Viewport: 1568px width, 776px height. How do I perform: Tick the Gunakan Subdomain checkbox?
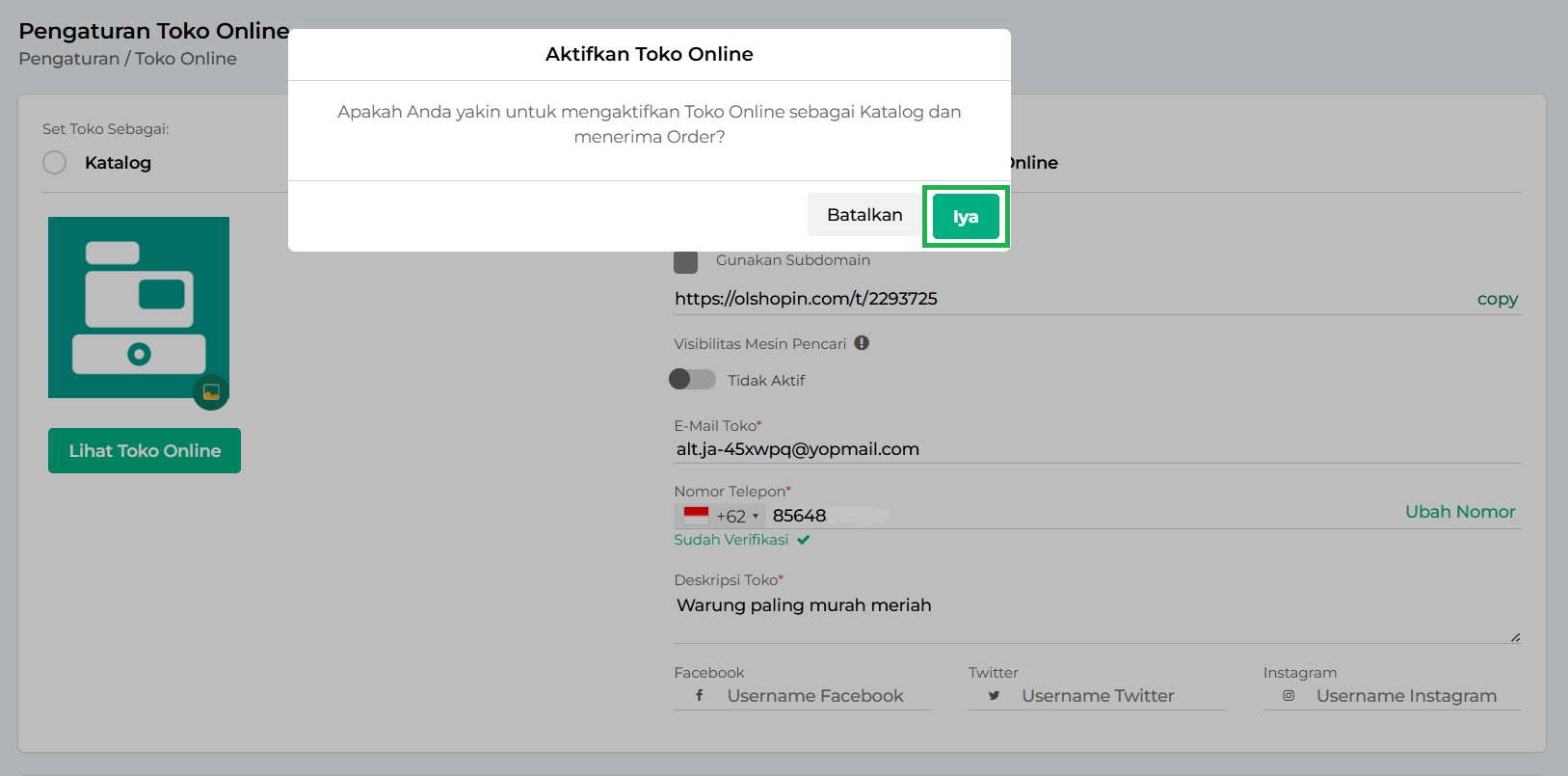pos(685,261)
